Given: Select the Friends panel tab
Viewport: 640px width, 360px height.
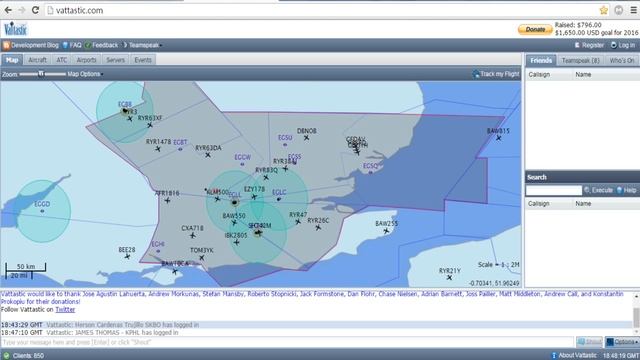Looking at the screenshot, I should pos(541,61).
